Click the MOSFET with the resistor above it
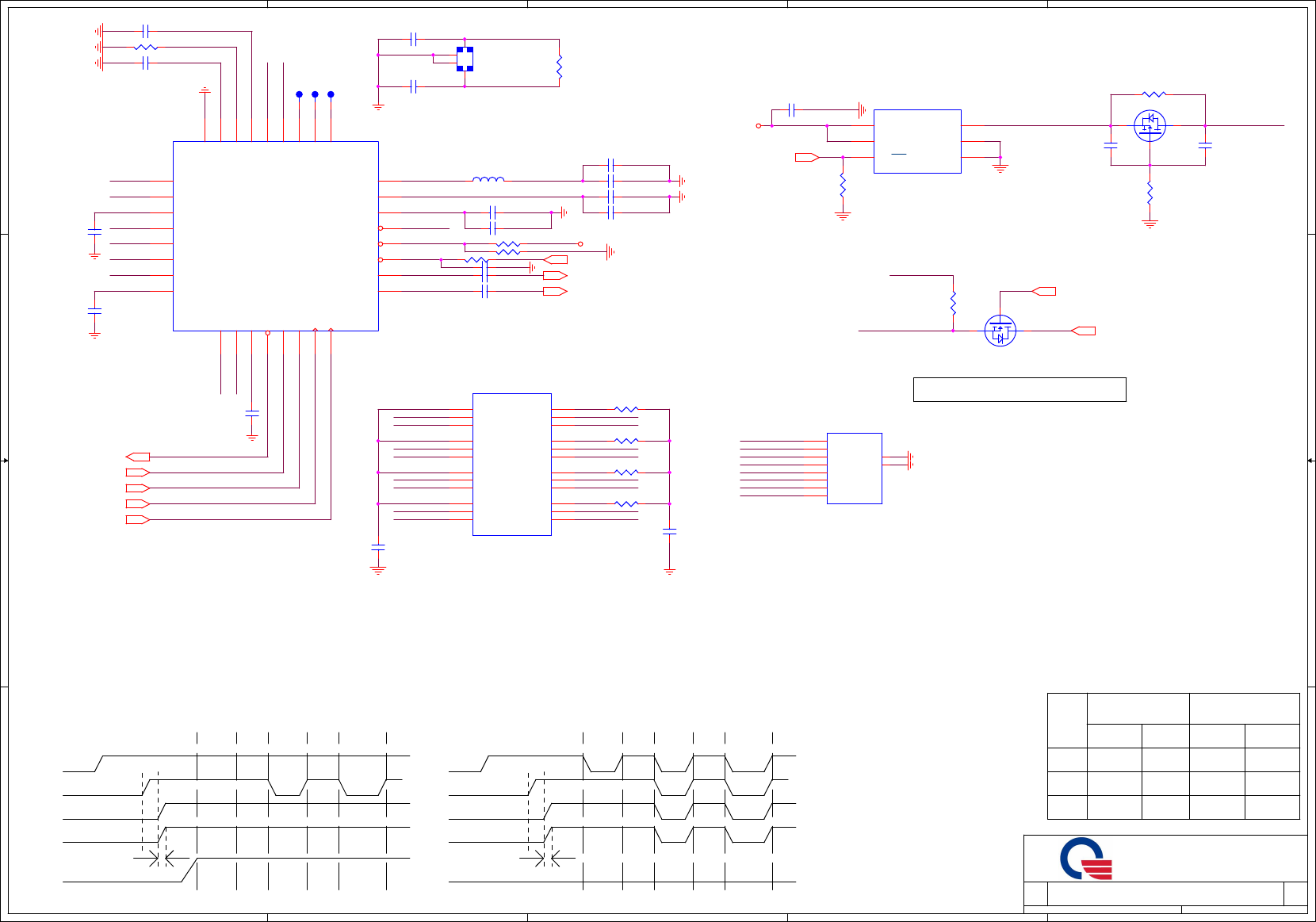The height and width of the screenshot is (922, 1316). point(1150,125)
